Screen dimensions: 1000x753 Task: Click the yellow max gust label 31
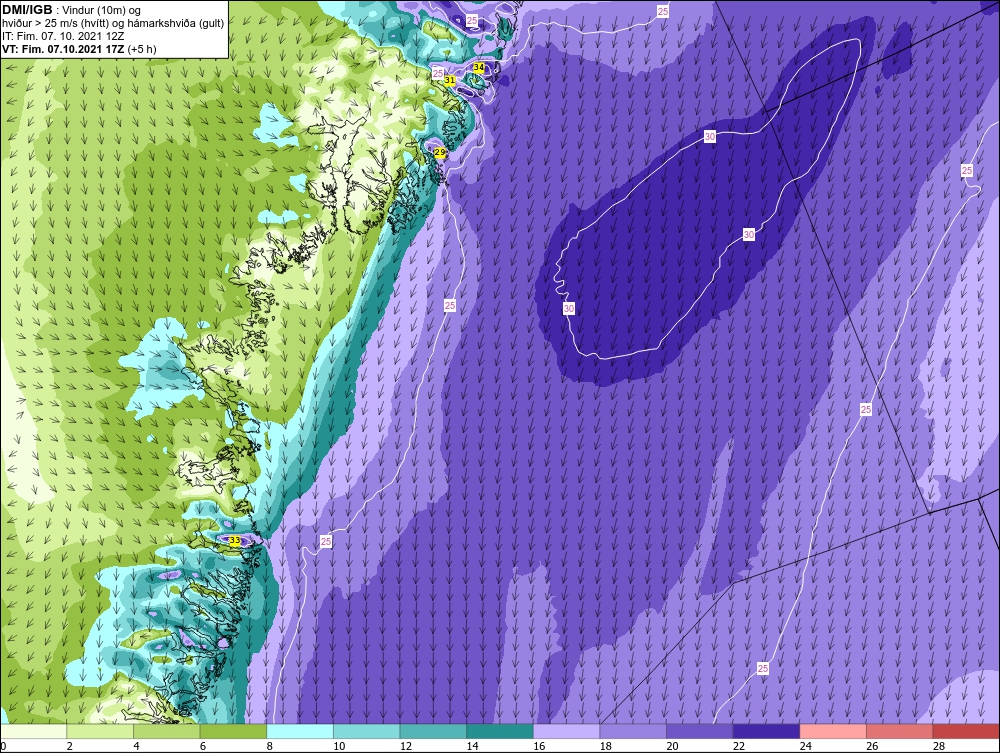coord(450,80)
